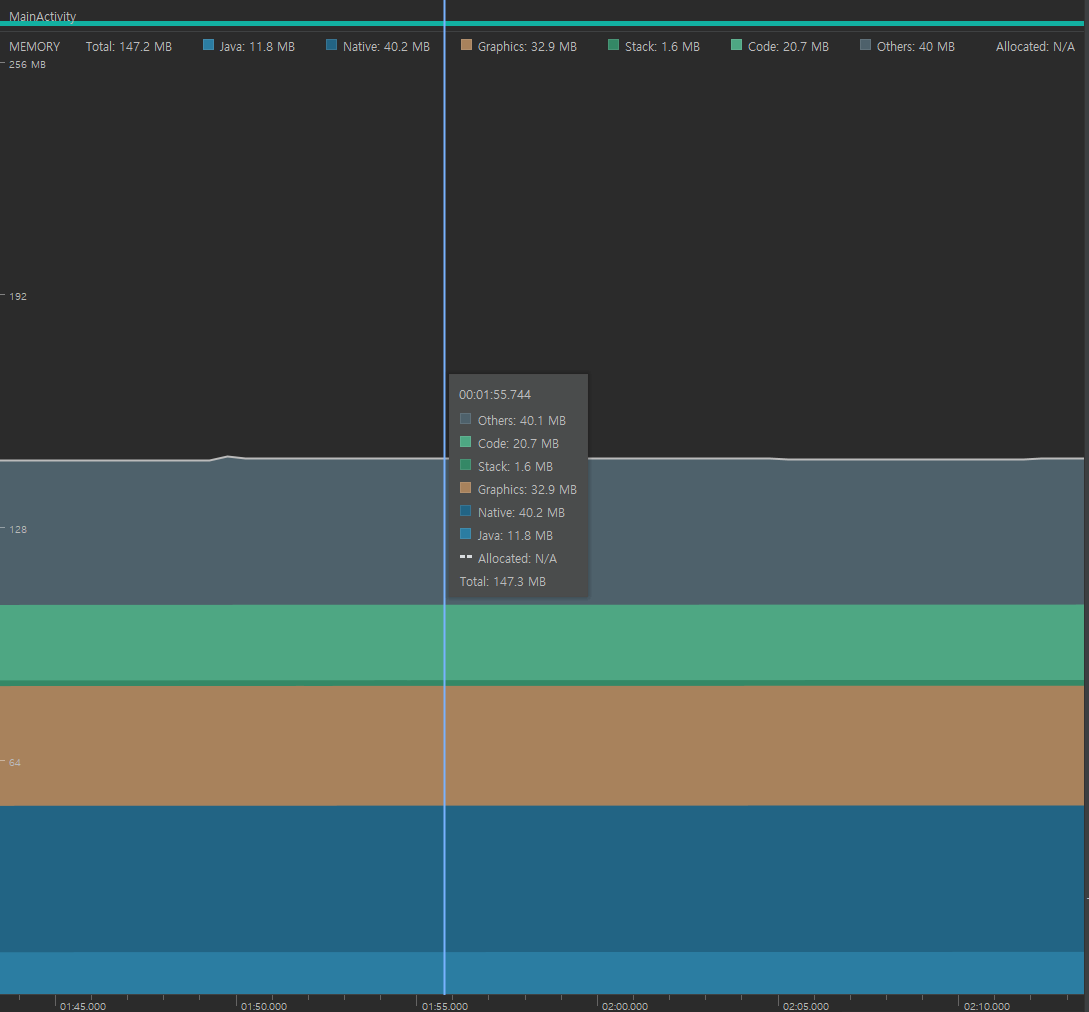Click the Native swatch in tooltip
This screenshot has width=1089, height=1012.
[465, 511]
